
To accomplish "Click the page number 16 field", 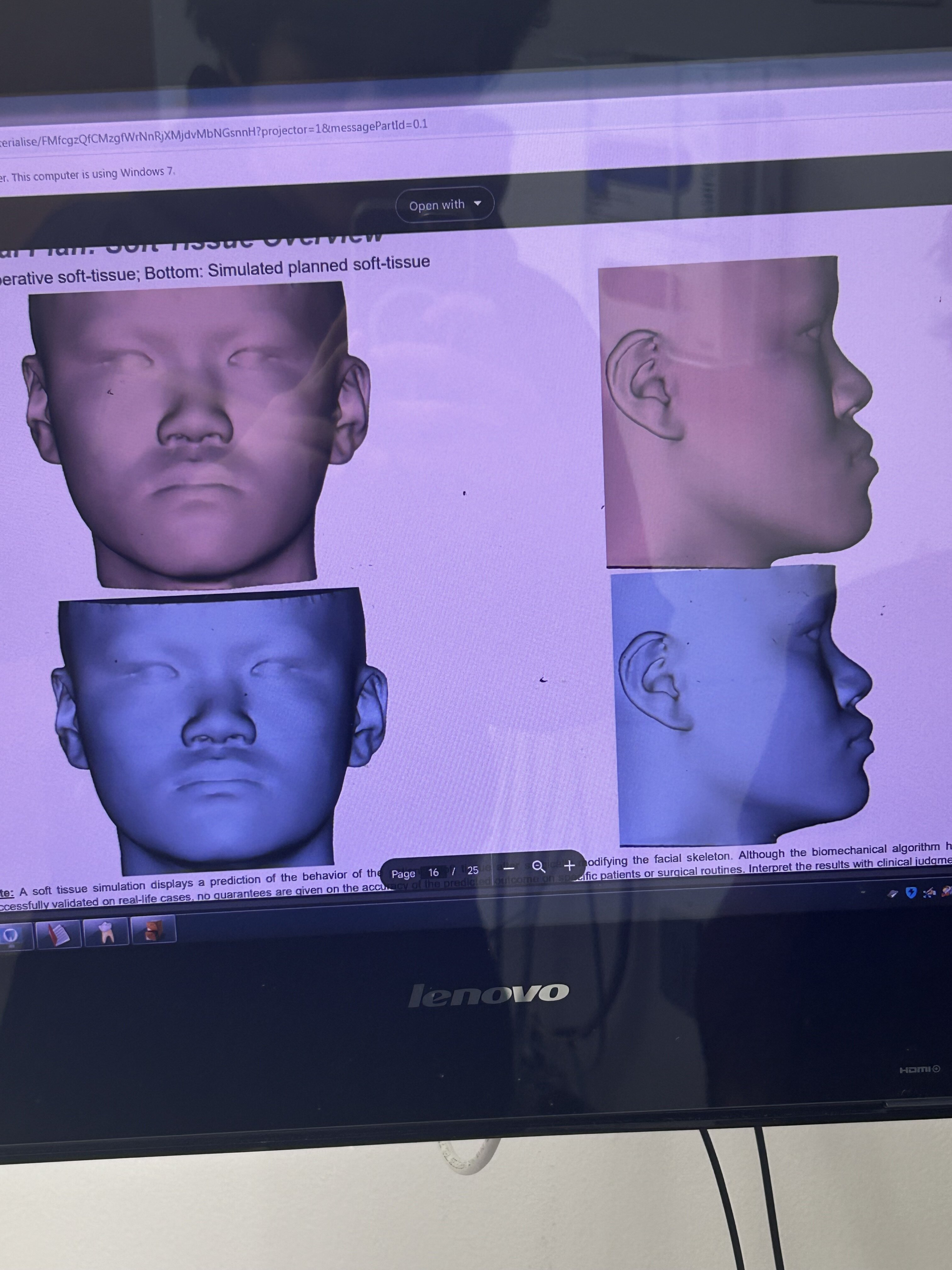I will coord(433,872).
